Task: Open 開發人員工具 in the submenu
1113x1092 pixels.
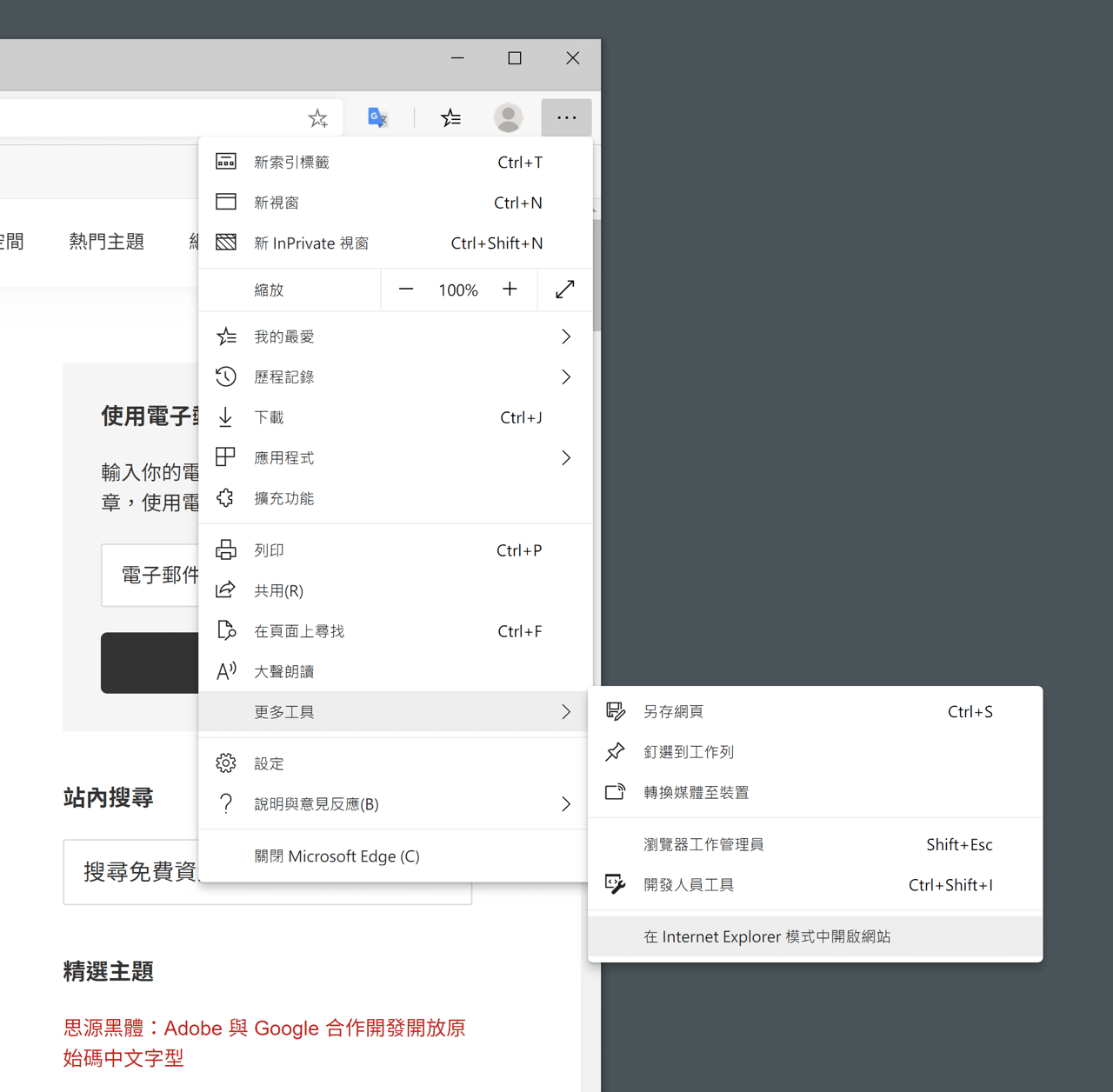Action: tap(815, 885)
